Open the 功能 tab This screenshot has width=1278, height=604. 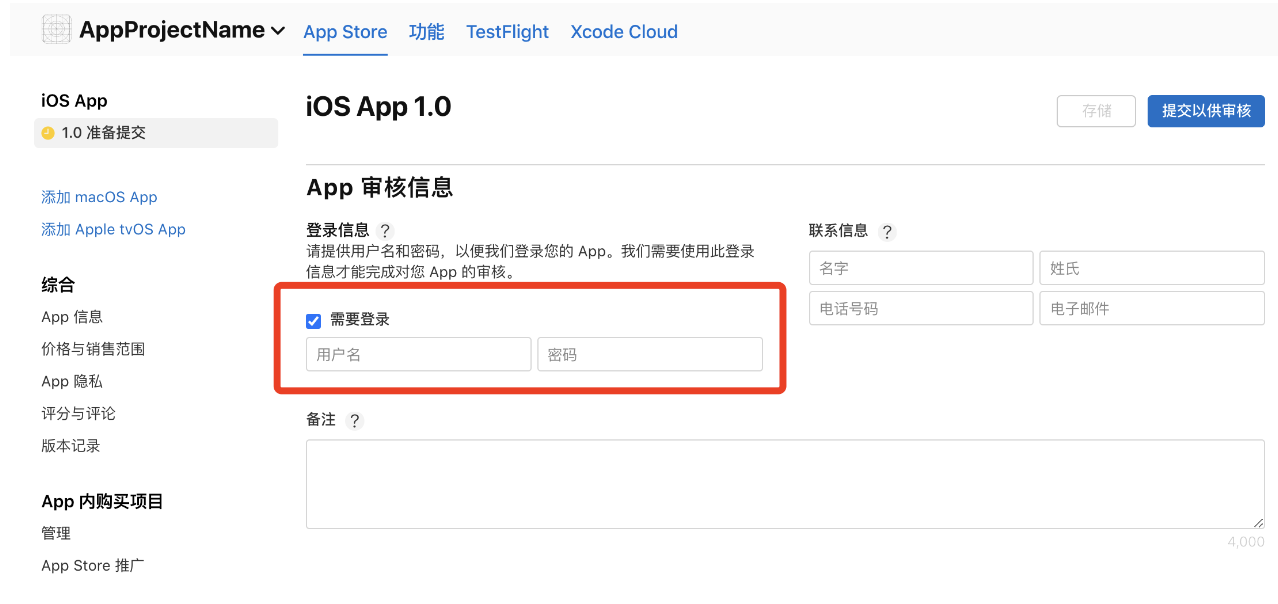[x=426, y=32]
